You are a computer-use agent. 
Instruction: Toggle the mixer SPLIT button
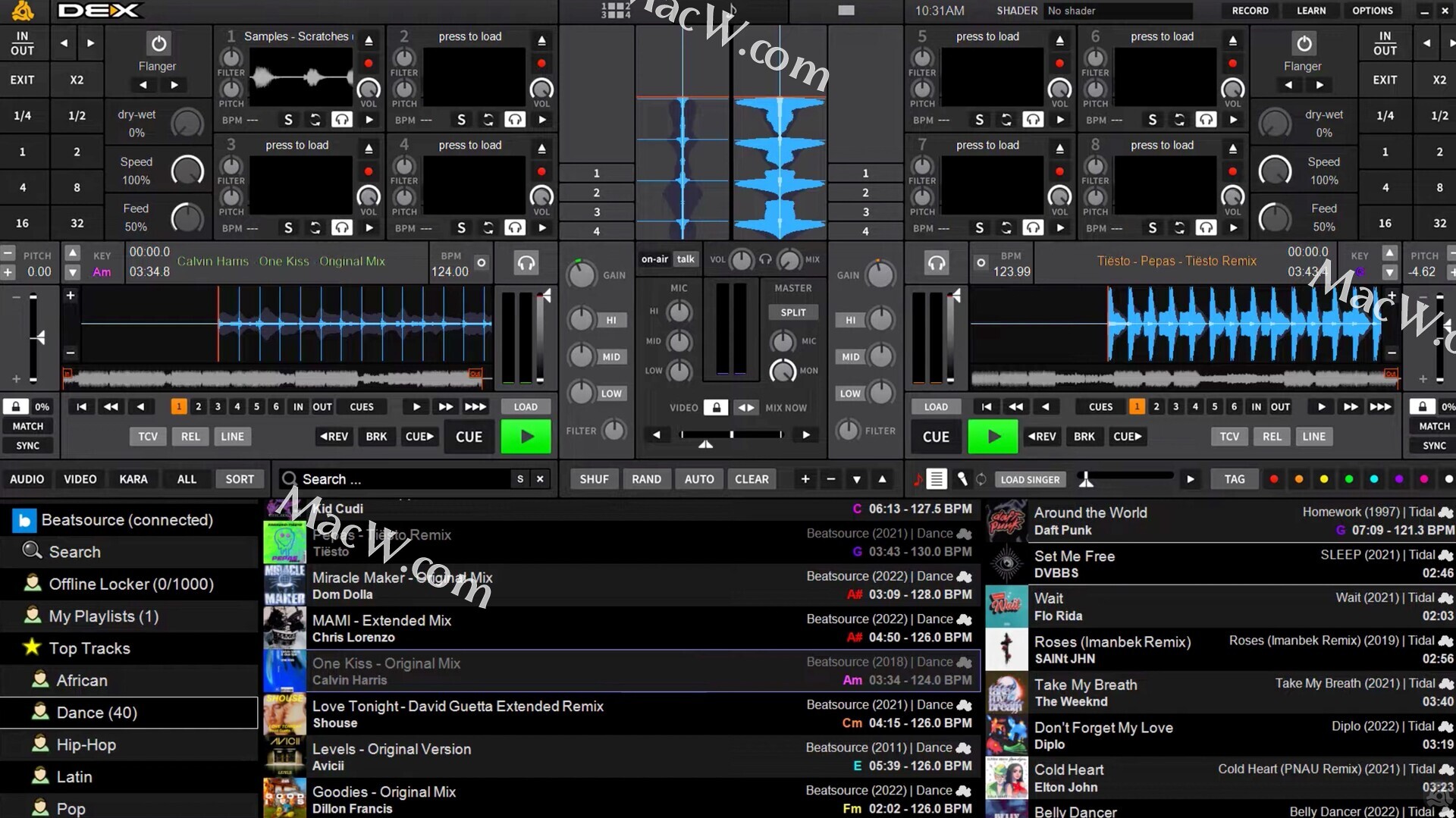coord(793,312)
